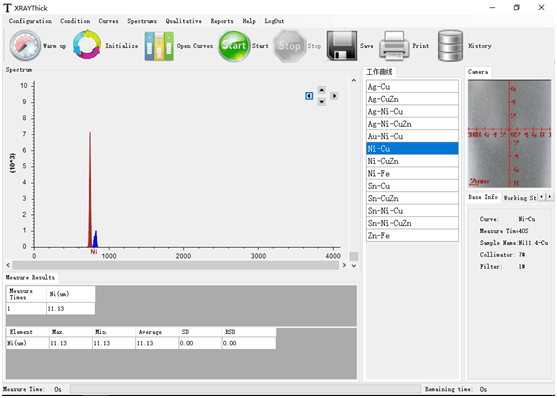Click the spectrum up arrow button
This screenshot has width=557, height=398.
point(321,90)
